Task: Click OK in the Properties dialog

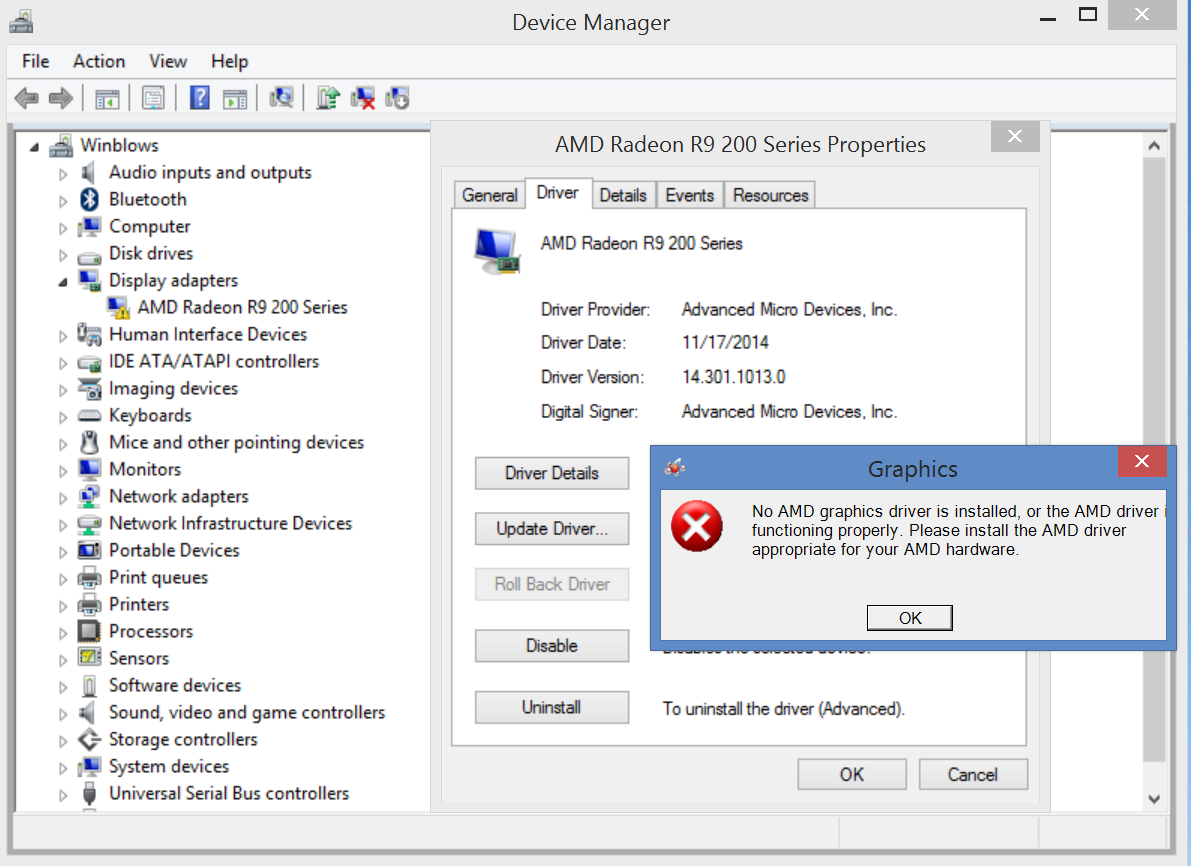Action: (x=851, y=774)
